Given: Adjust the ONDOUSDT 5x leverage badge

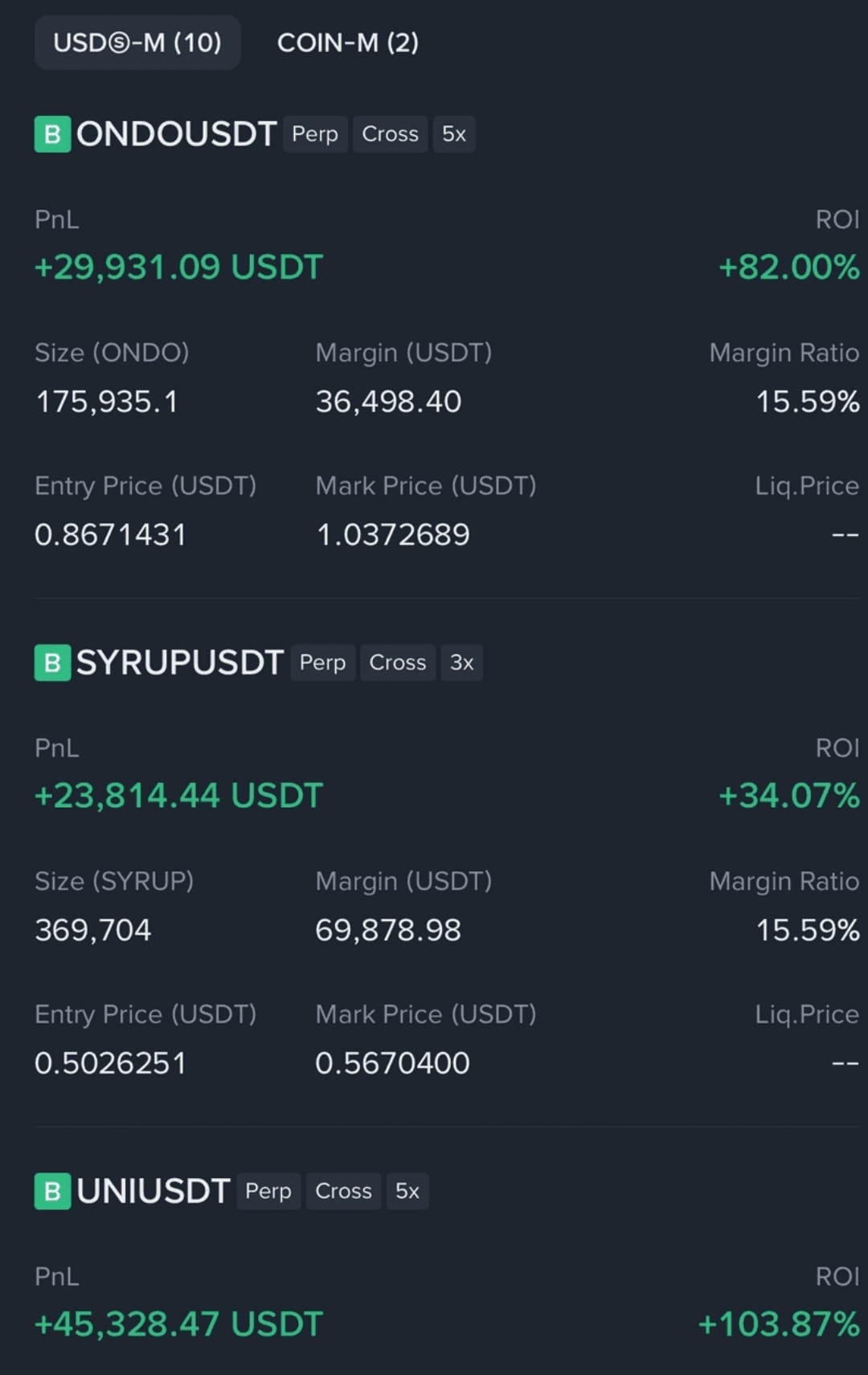Looking at the screenshot, I should pyautogui.click(x=454, y=134).
